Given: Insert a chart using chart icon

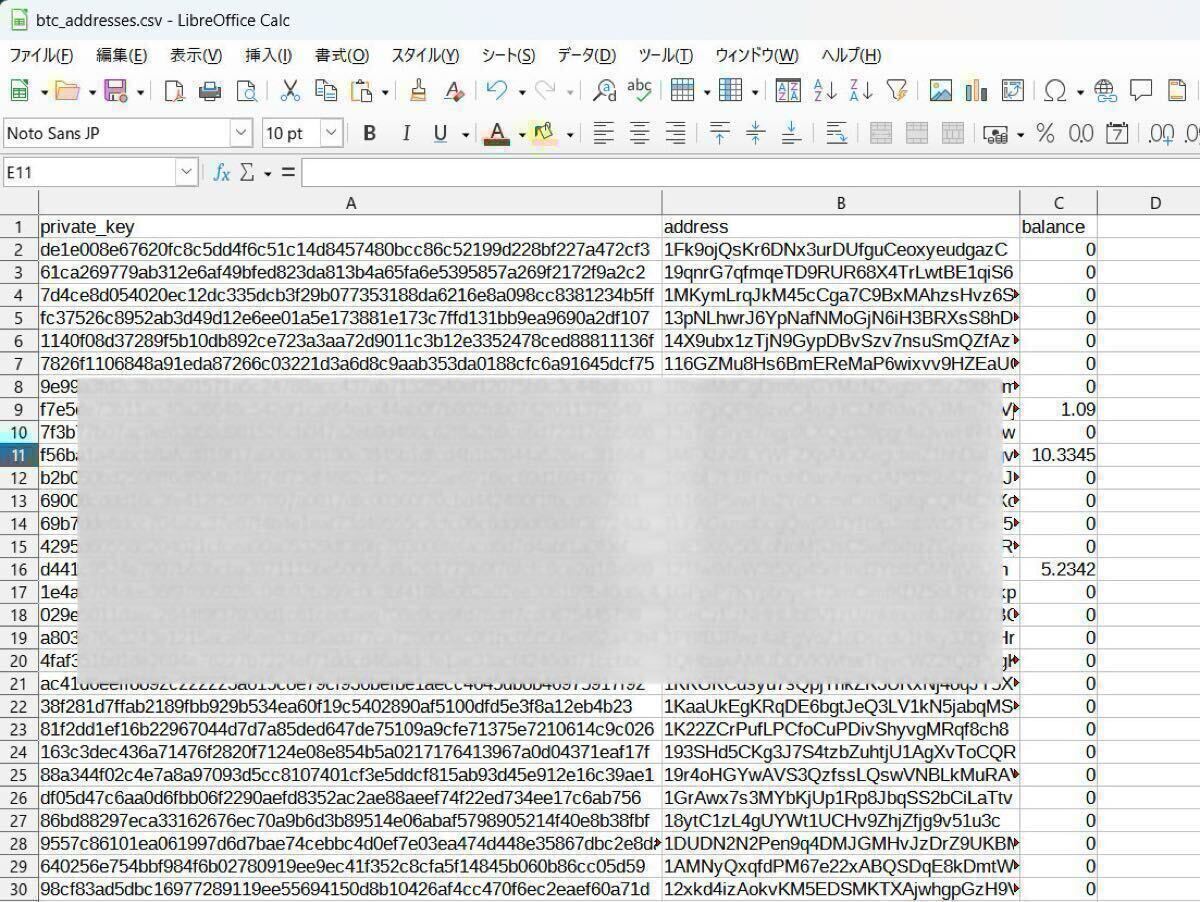Looking at the screenshot, I should pyautogui.click(x=976, y=92).
